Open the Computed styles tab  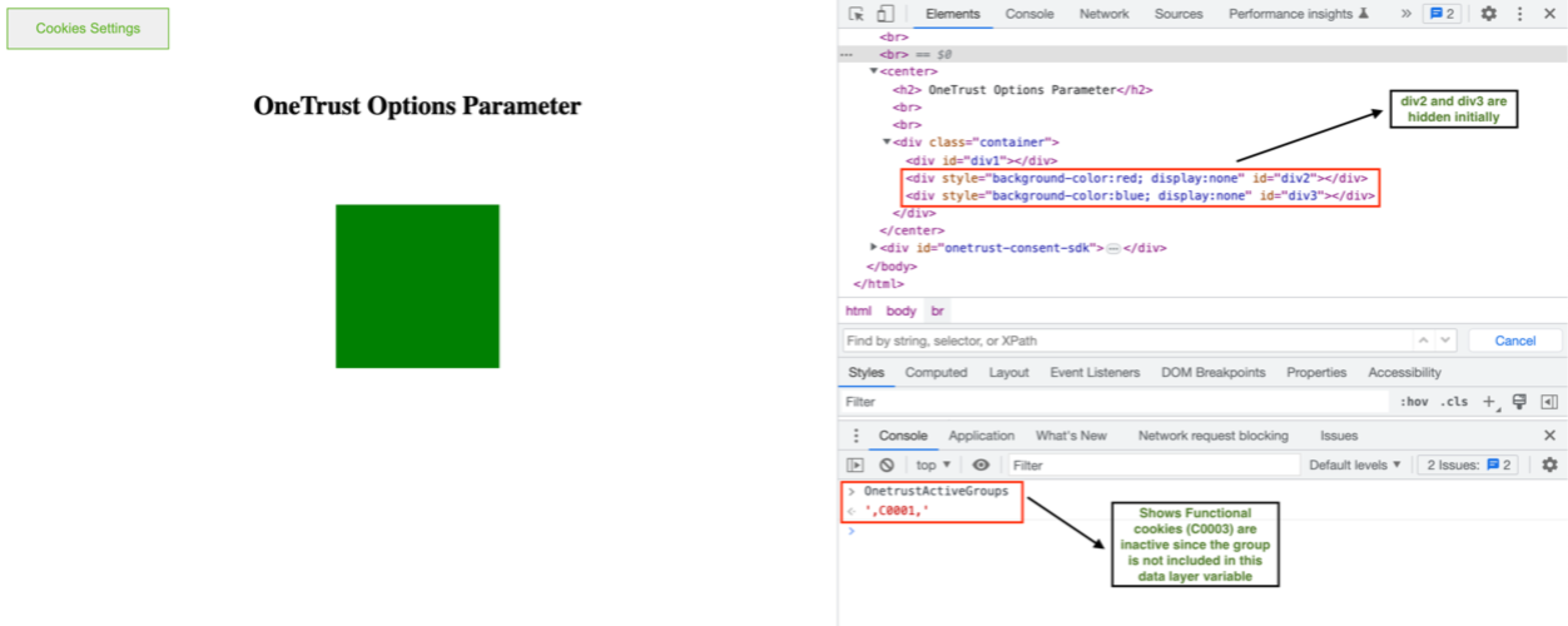[x=936, y=372]
